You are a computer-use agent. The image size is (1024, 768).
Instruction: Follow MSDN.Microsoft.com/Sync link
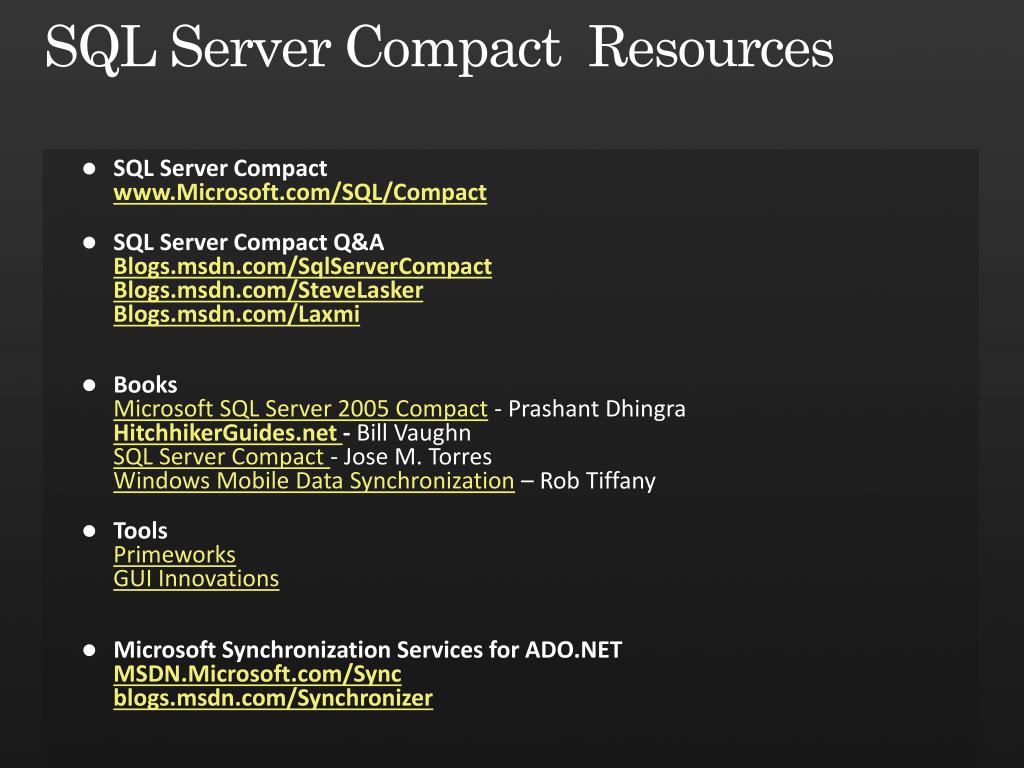(x=257, y=673)
